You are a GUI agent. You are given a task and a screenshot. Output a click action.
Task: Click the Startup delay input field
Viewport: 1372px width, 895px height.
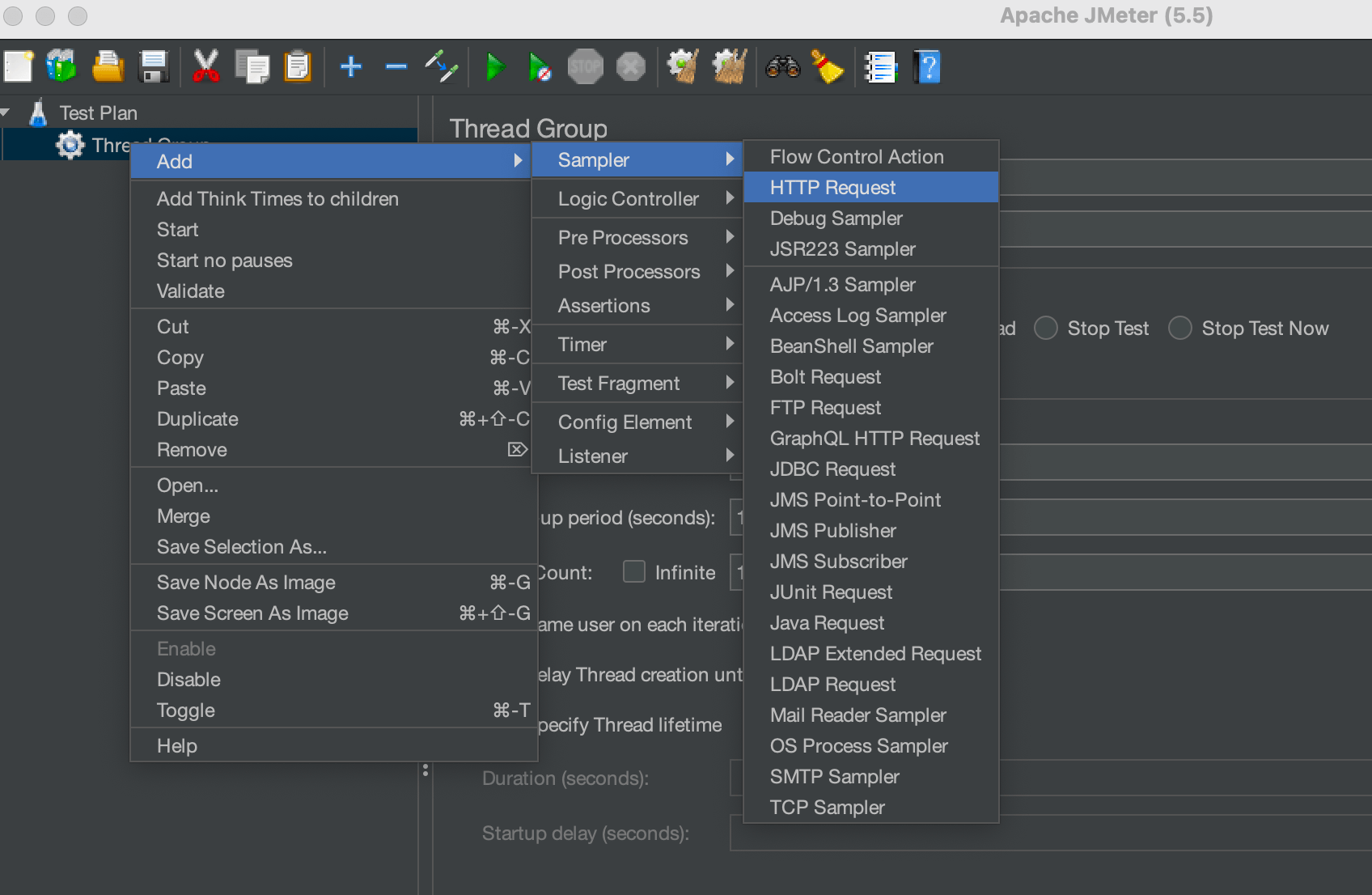pos(1050,833)
